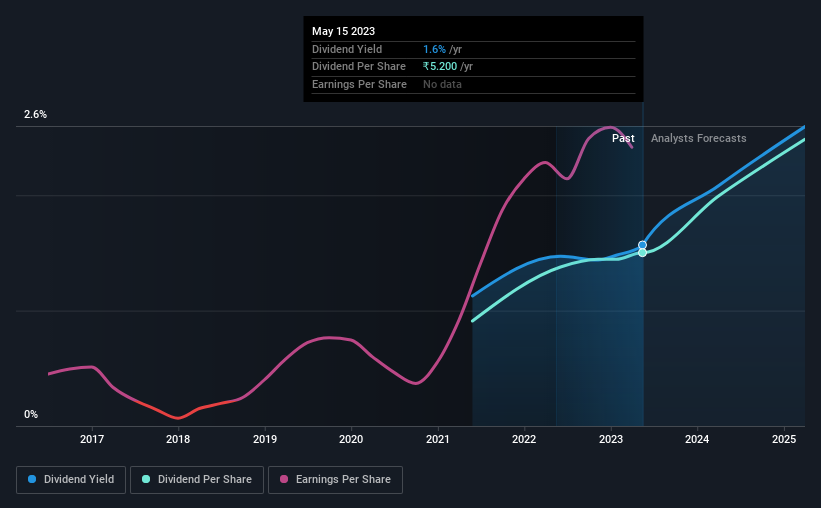Image resolution: width=821 pixels, height=508 pixels.
Task: Select the teal Dividend Per Share data point marker
Action: (x=642, y=253)
